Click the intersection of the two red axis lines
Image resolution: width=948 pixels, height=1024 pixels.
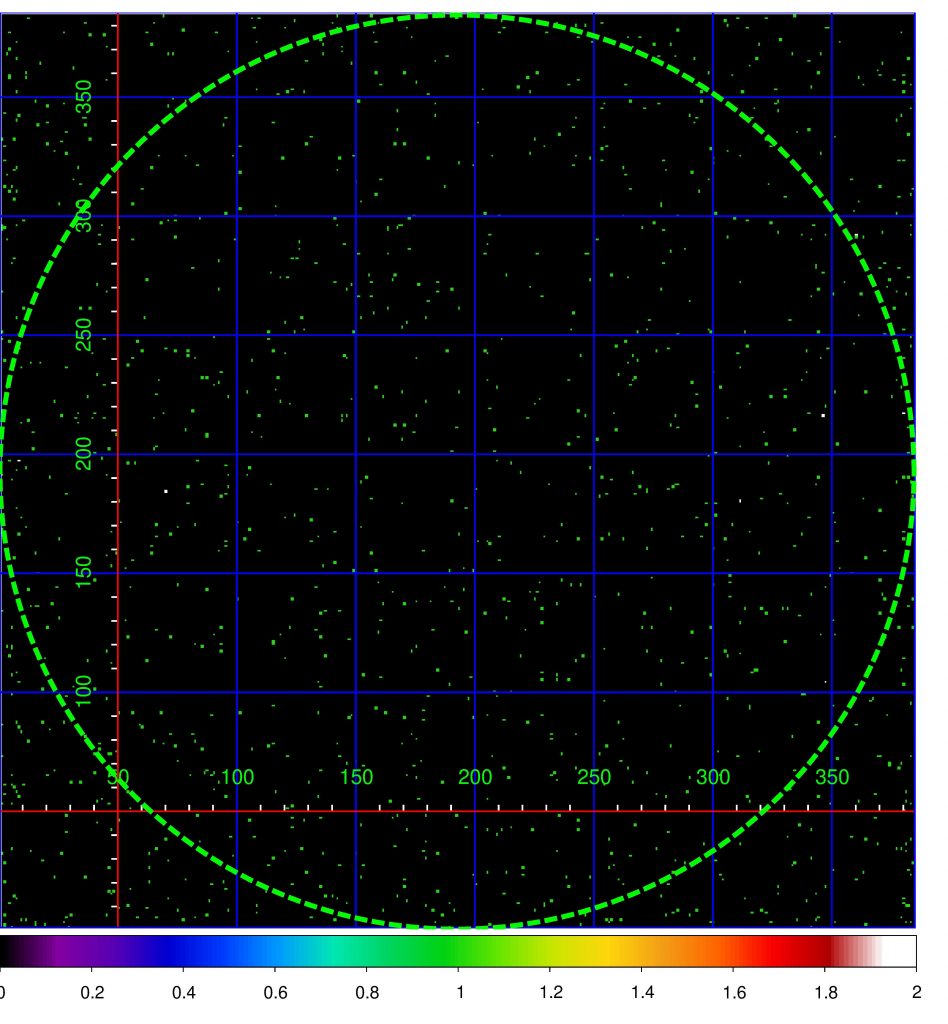pyautogui.click(x=118, y=811)
